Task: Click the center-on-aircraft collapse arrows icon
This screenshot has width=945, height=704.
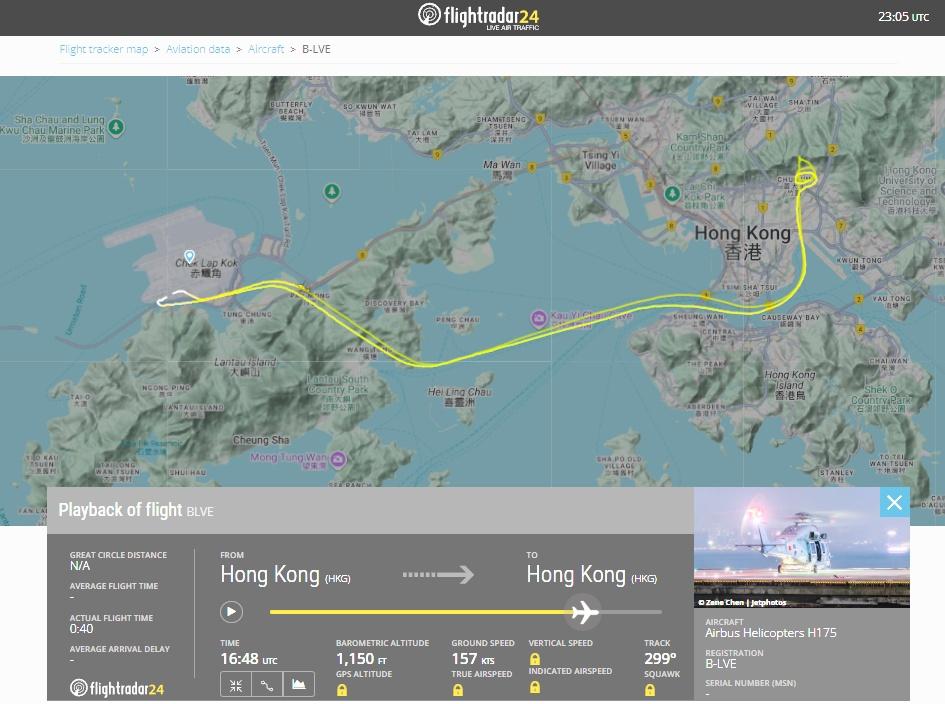Action: 236,685
